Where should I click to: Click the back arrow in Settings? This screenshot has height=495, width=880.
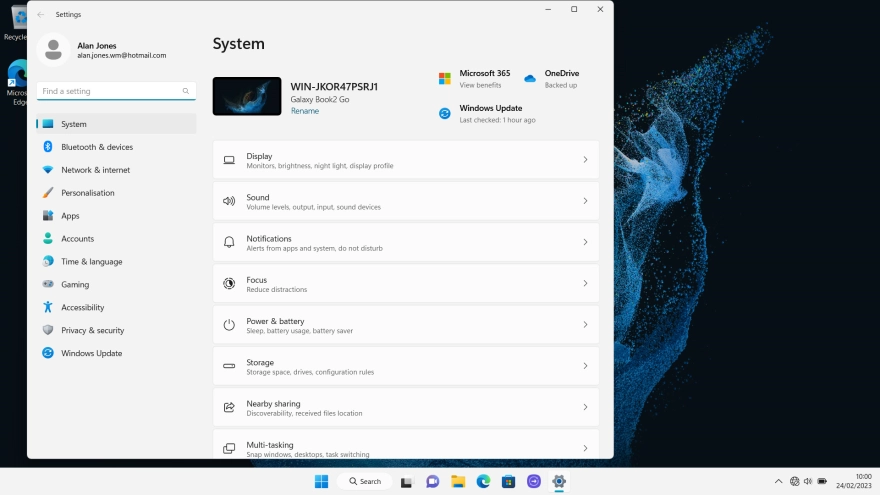click(x=40, y=15)
